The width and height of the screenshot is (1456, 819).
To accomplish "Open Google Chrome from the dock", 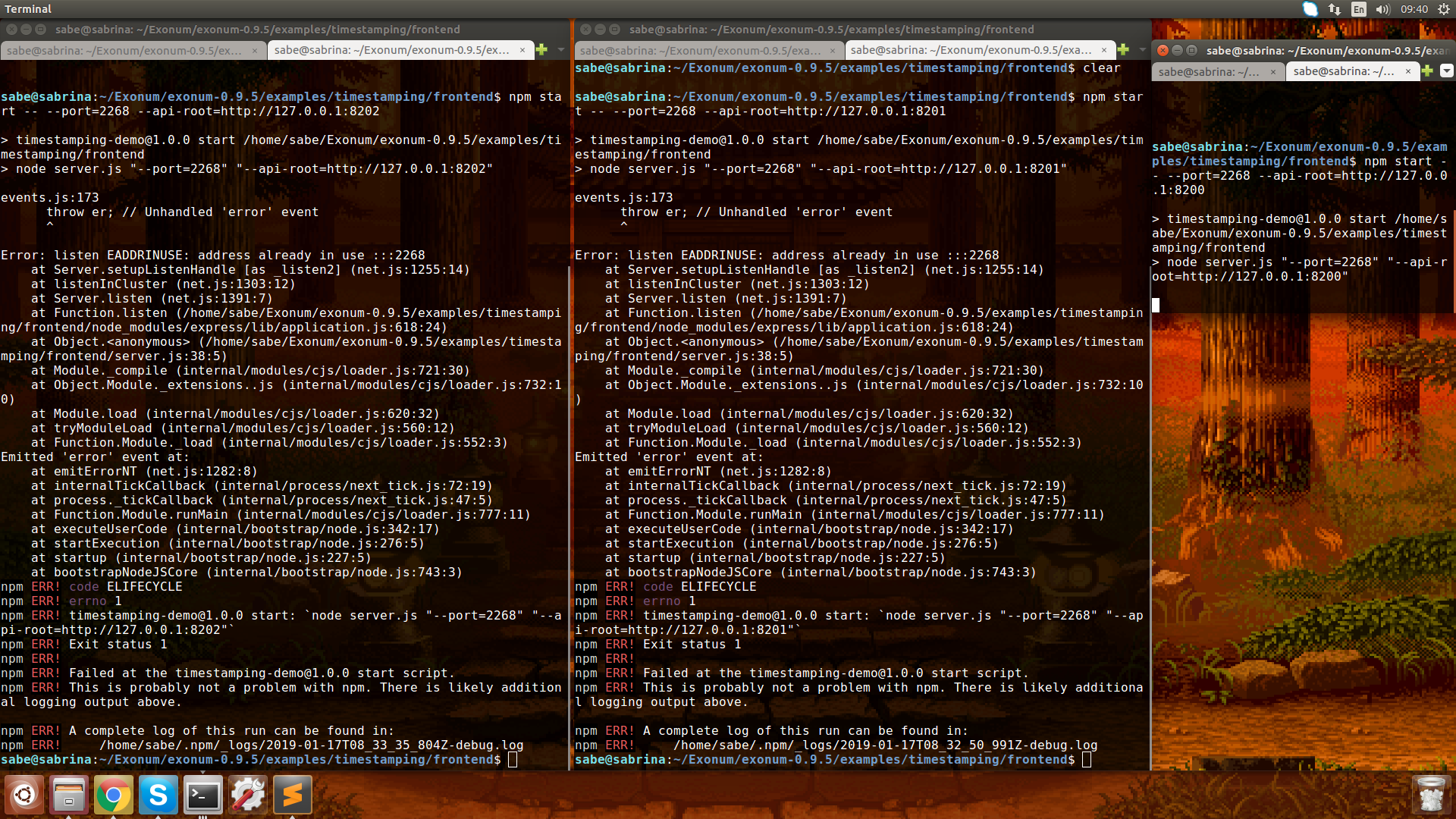I will pos(113,795).
